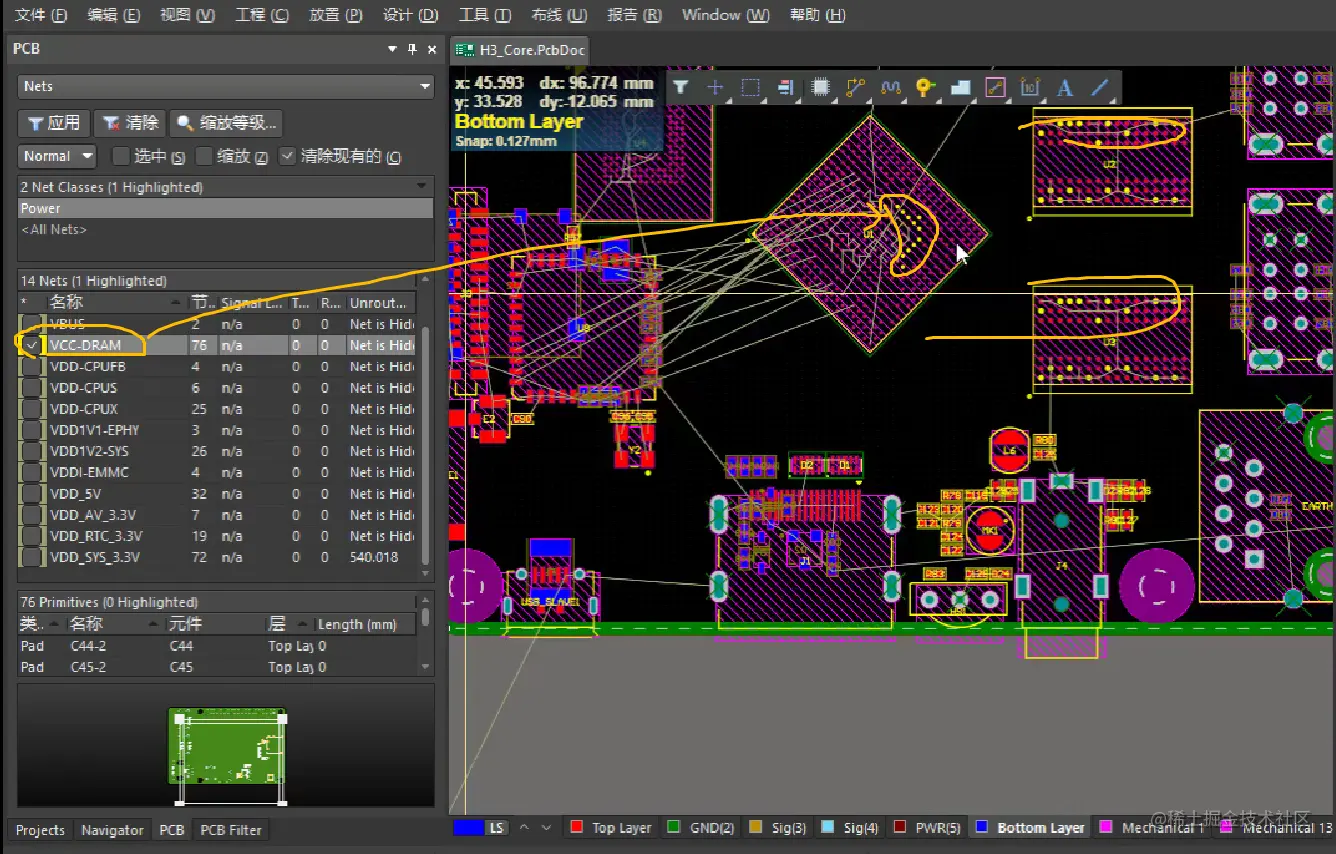Uncheck the 清除现有的 (C) checkbox

(288, 156)
